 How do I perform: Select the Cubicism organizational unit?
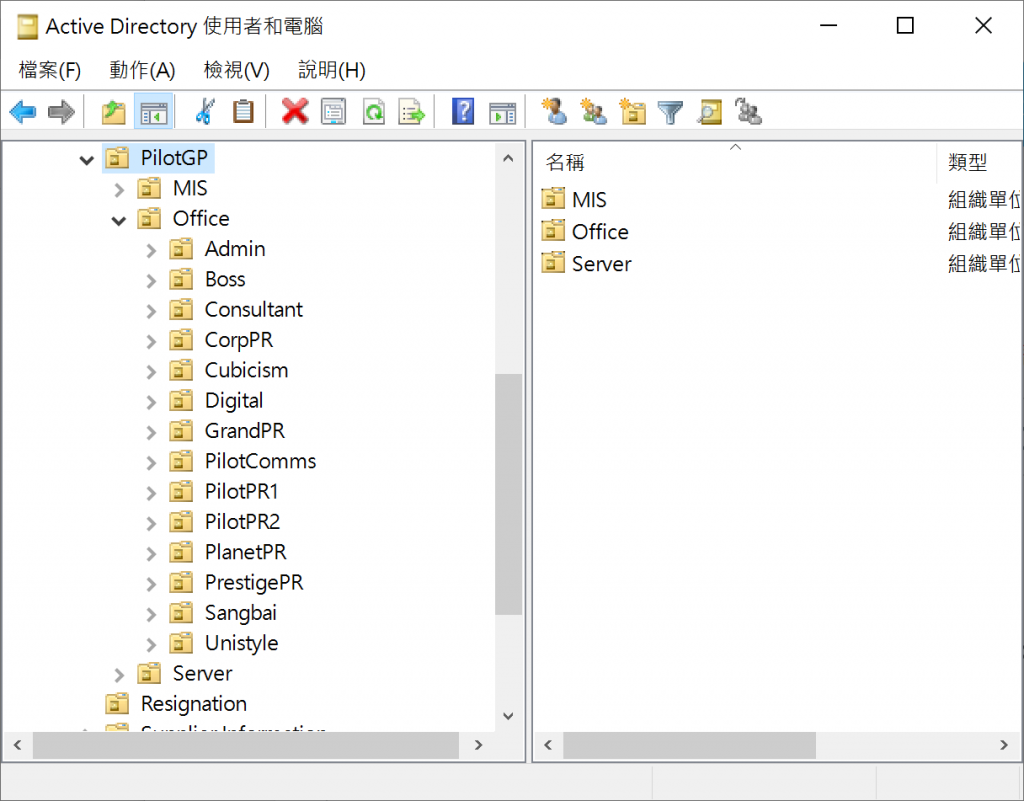coord(246,370)
